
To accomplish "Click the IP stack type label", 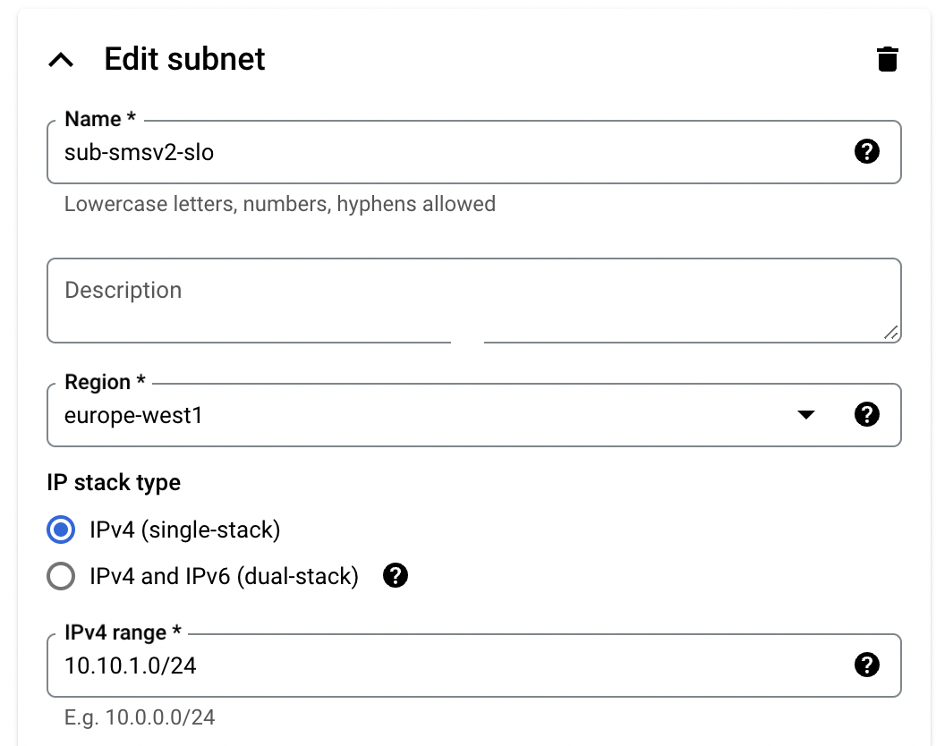I will (112, 482).
